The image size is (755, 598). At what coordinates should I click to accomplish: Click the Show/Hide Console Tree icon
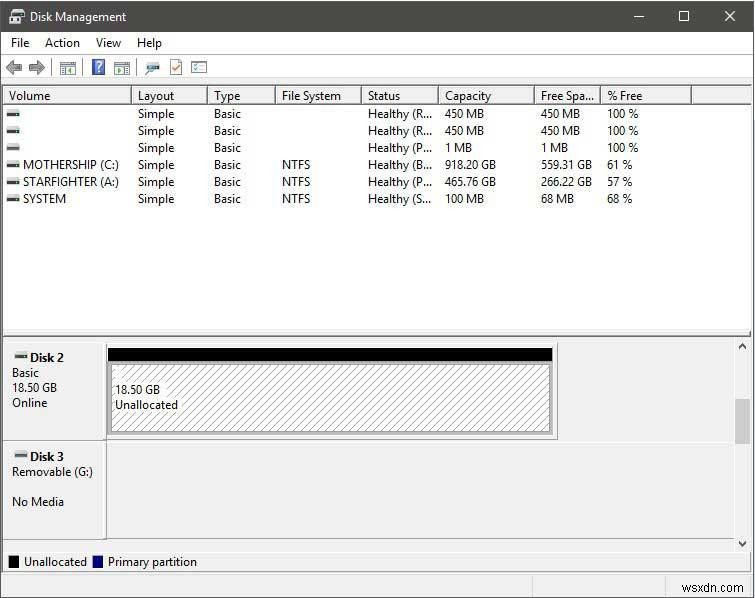(68, 68)
